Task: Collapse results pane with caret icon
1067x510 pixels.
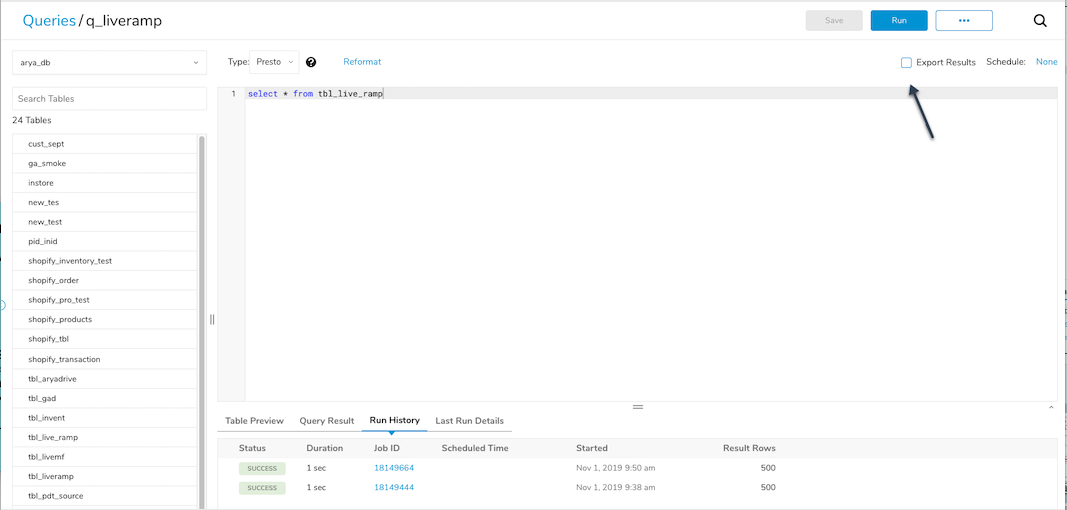Action: pos(1051,408)
